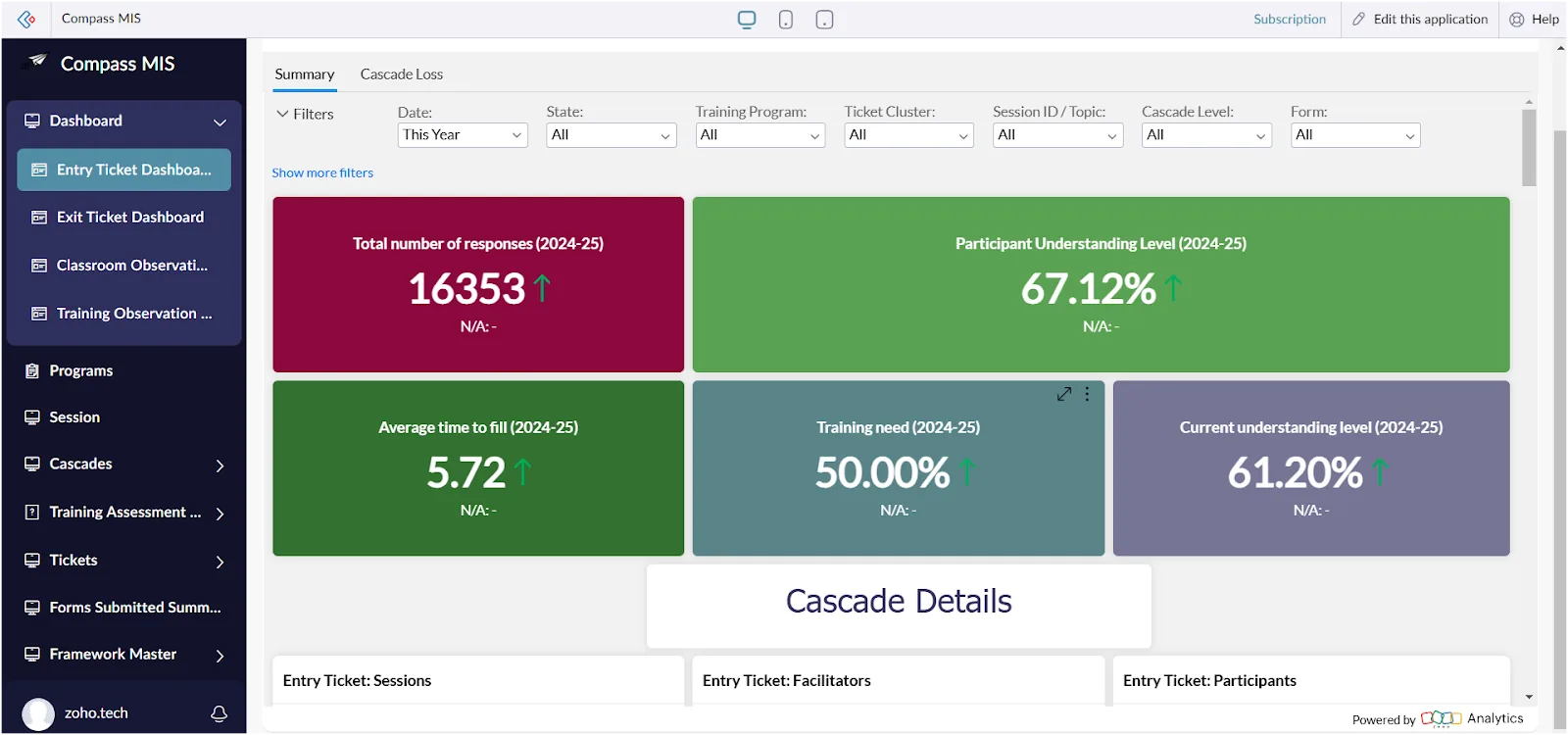Click the scrollbar down arrow

(1529, 698)
